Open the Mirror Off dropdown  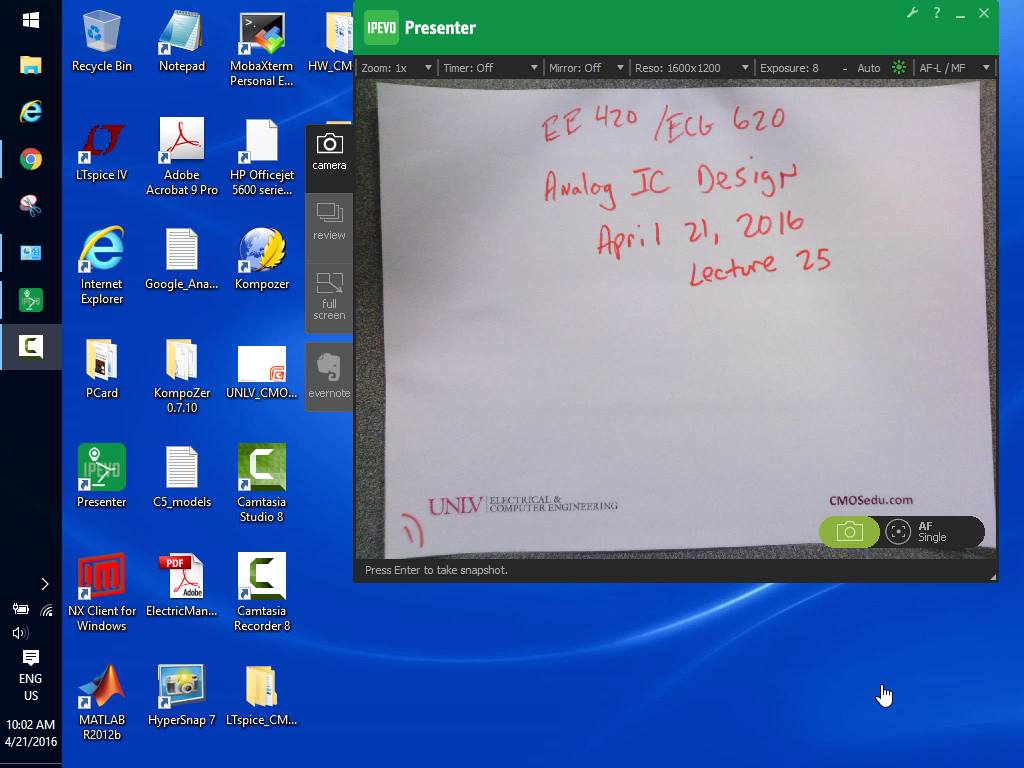[x=586, y=68]
